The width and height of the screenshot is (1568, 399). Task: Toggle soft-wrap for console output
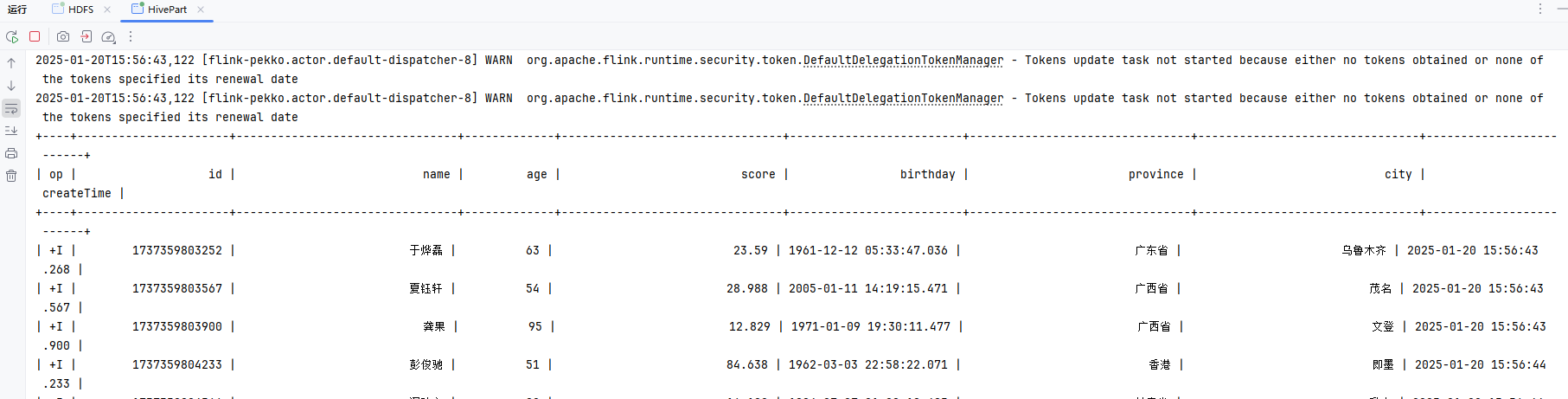point(11,108)
